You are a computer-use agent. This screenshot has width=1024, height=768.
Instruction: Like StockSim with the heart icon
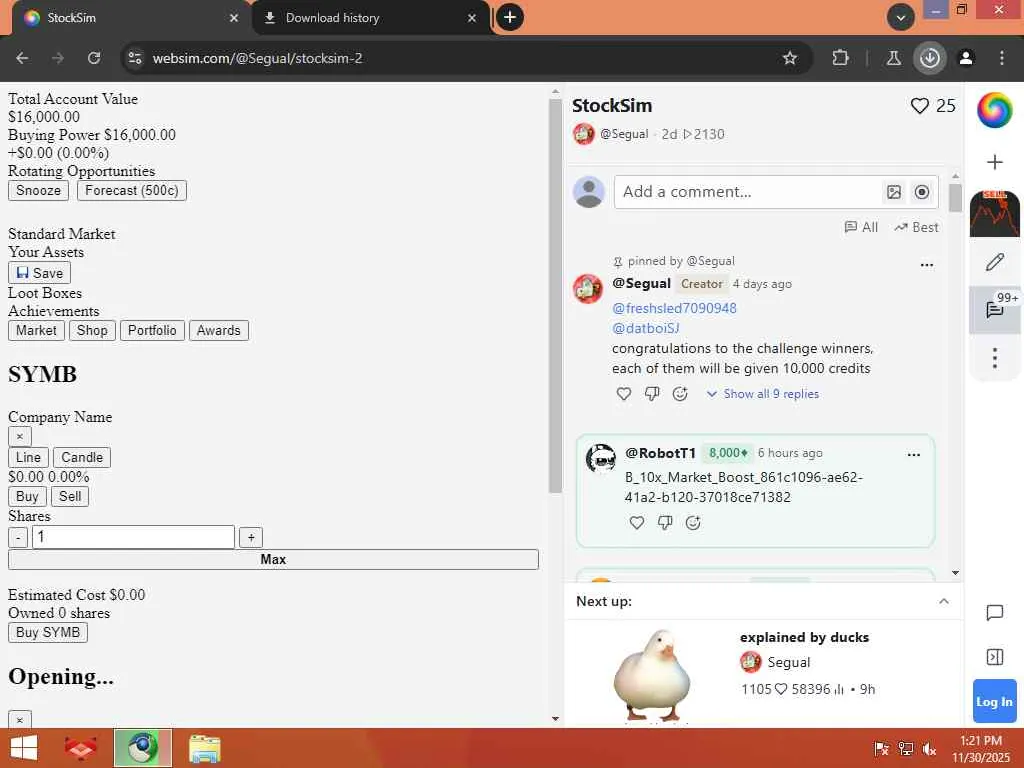[920, 106]
